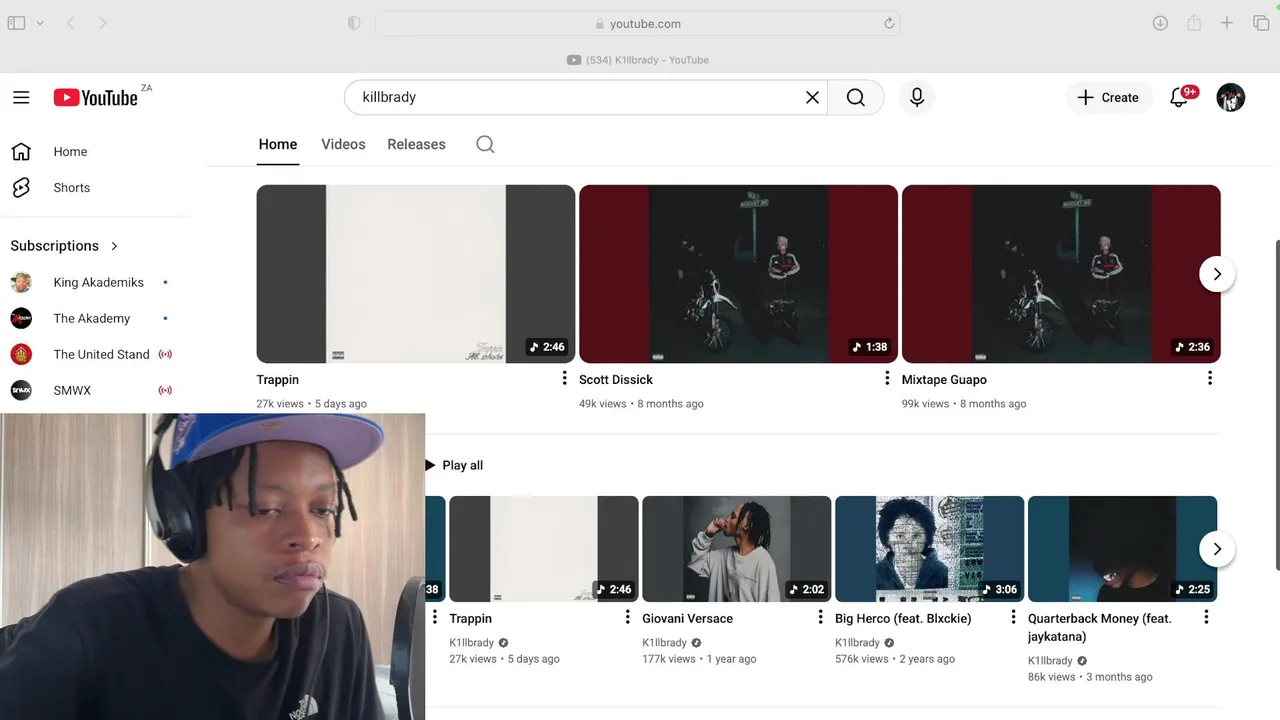Play Giovani Versace thumbnail

point(737,549)
